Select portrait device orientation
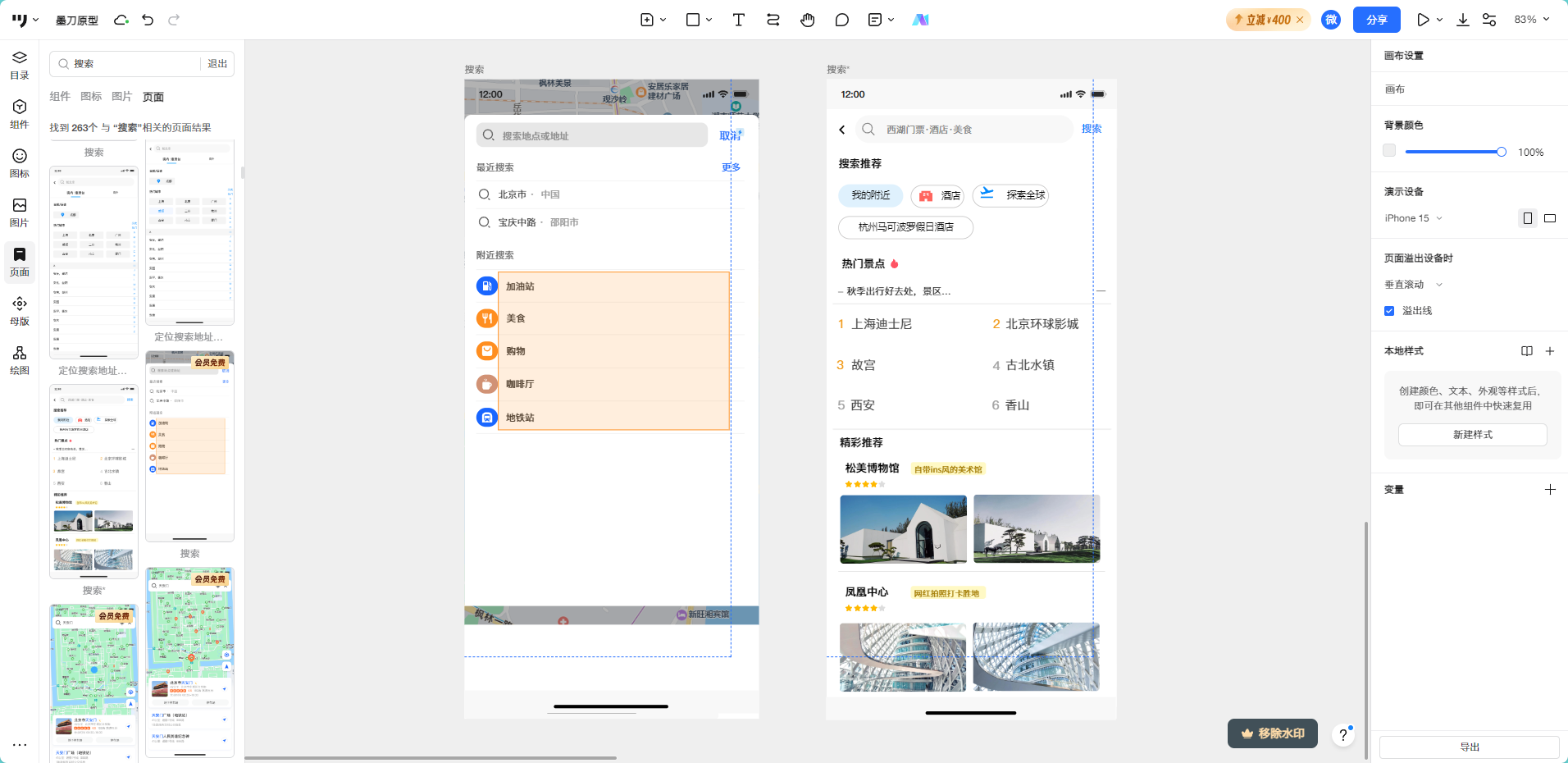1568x763 pixels. 1527,218
